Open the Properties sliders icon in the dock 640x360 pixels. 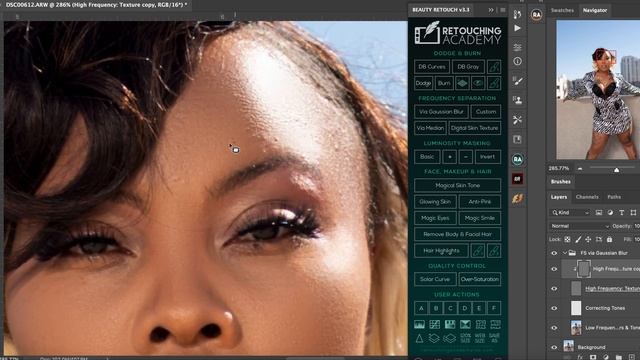[518, 47]
